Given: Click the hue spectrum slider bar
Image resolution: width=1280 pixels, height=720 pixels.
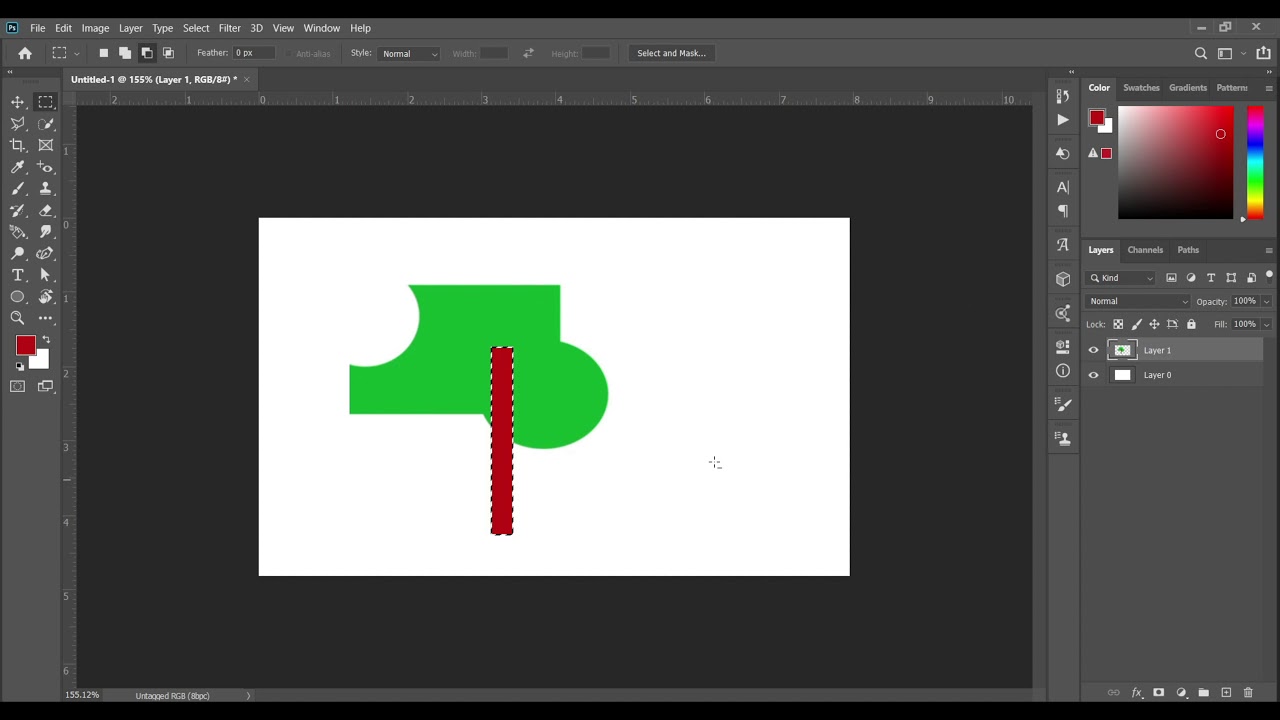Looking at the screenshot, I should point(1254,162).
